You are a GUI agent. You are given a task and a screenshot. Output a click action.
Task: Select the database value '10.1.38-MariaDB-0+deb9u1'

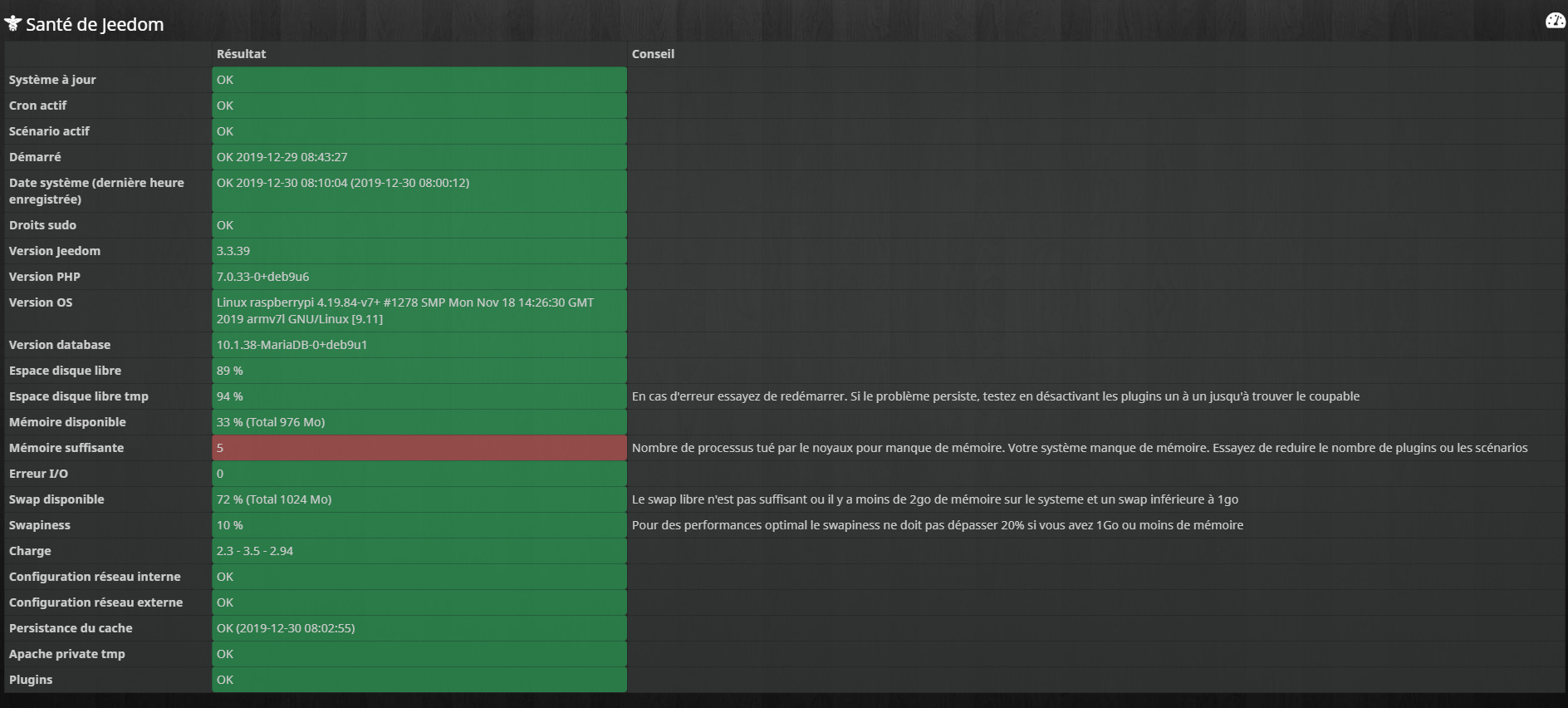(292, 345)
